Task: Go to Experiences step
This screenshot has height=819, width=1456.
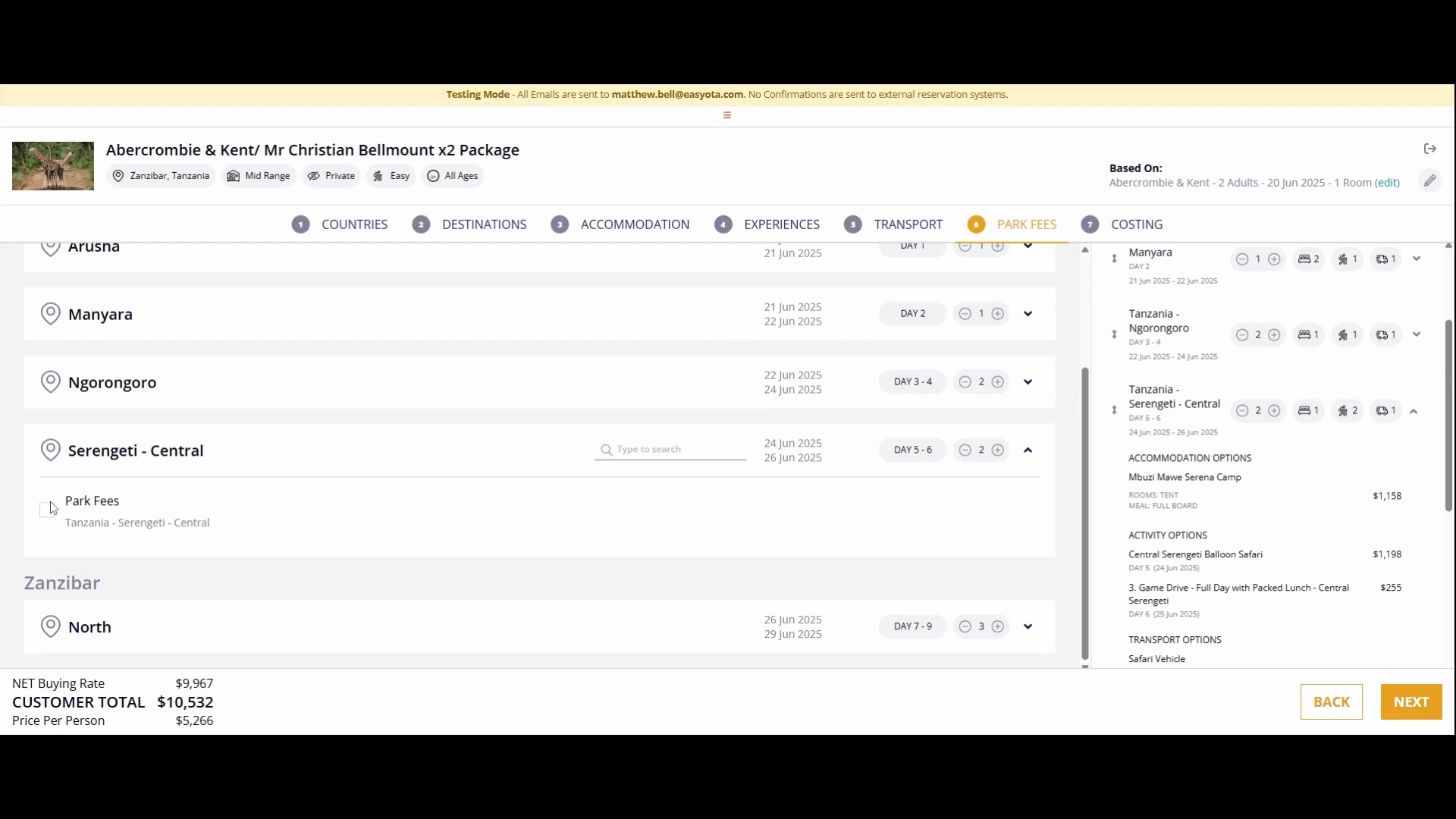Action: (x=767, y=224)
